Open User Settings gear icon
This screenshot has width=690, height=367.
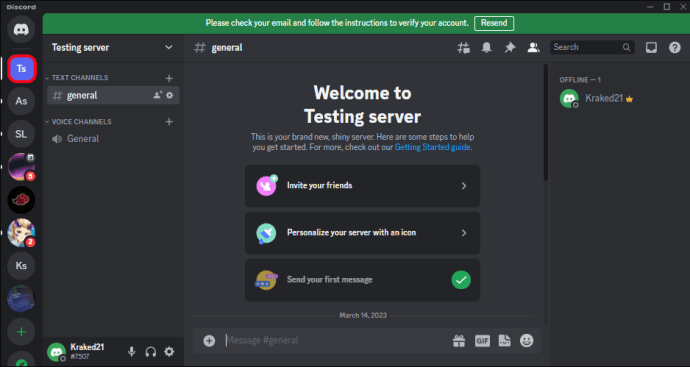click(x=169, y=352)
